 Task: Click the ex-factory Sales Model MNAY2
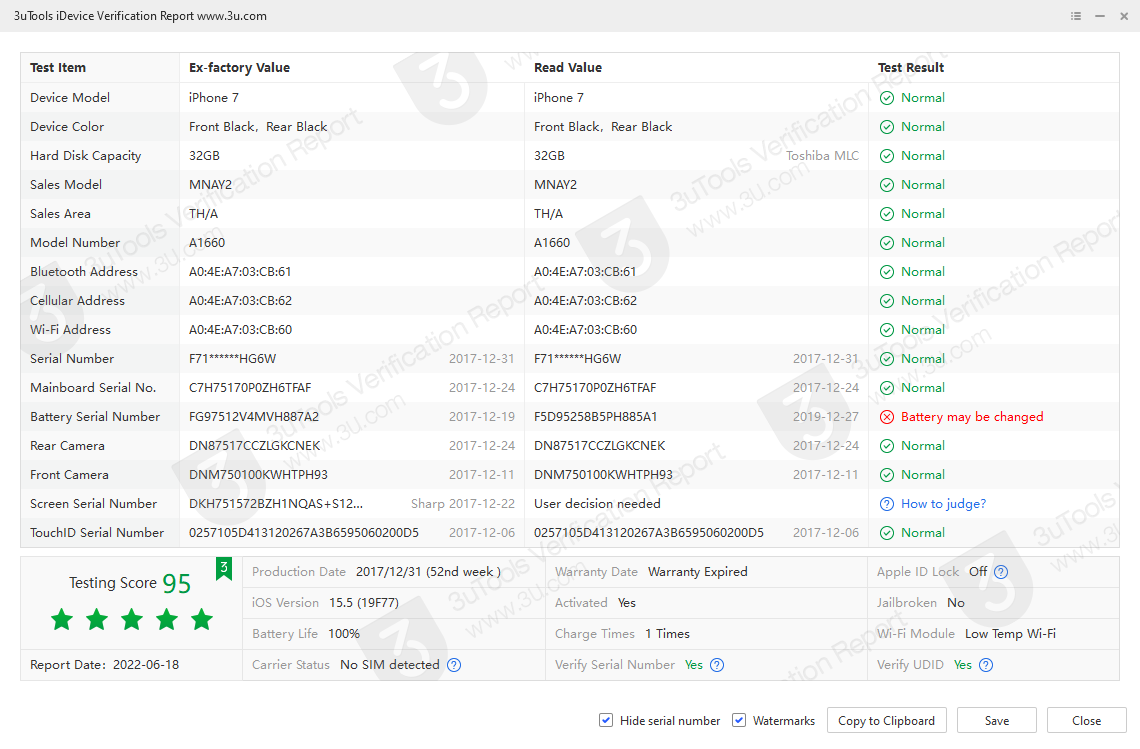pos(210,185)
